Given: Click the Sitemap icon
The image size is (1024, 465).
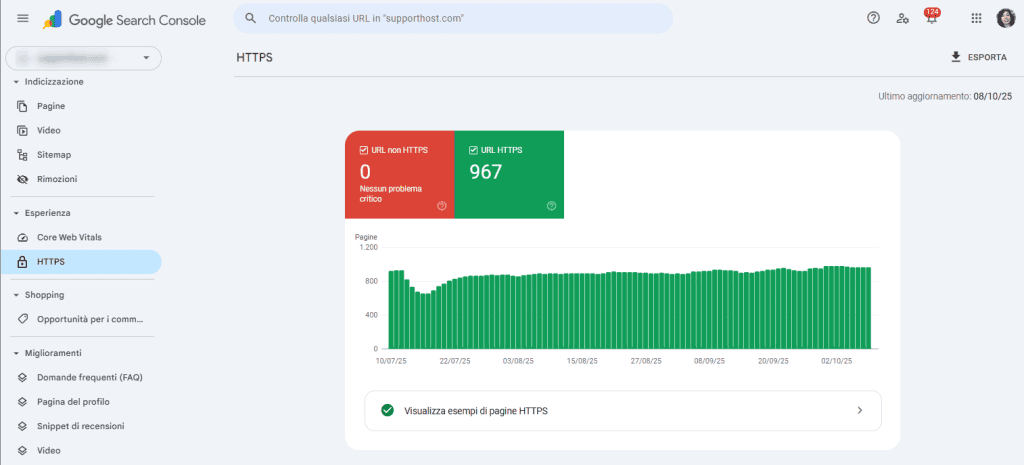Looking at the screenshot, I should point(23,155).
